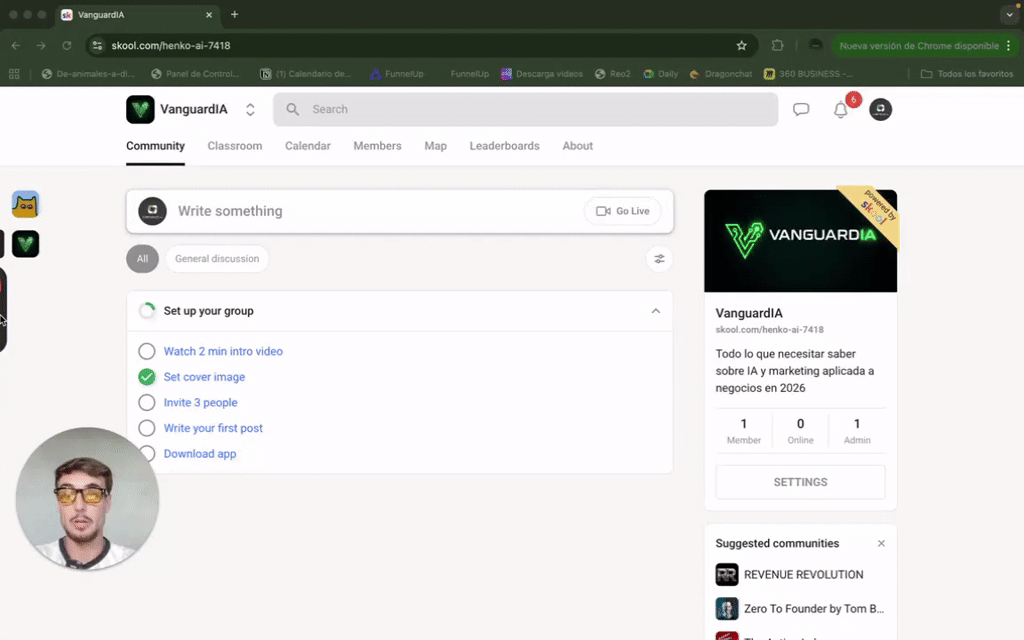This screenshot has width=1024, height=640.
Task: Open Watch 2 min intro video link
Action: pyautogui.click(x=223, y=351)
